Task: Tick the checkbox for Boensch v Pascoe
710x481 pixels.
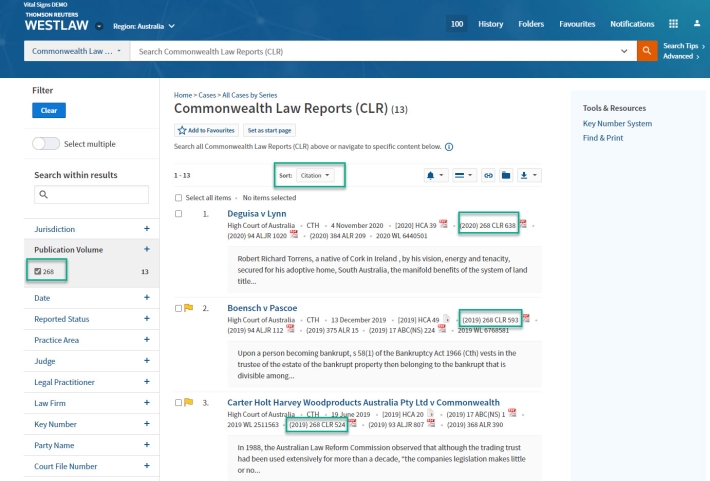Action: coord(178,308)
